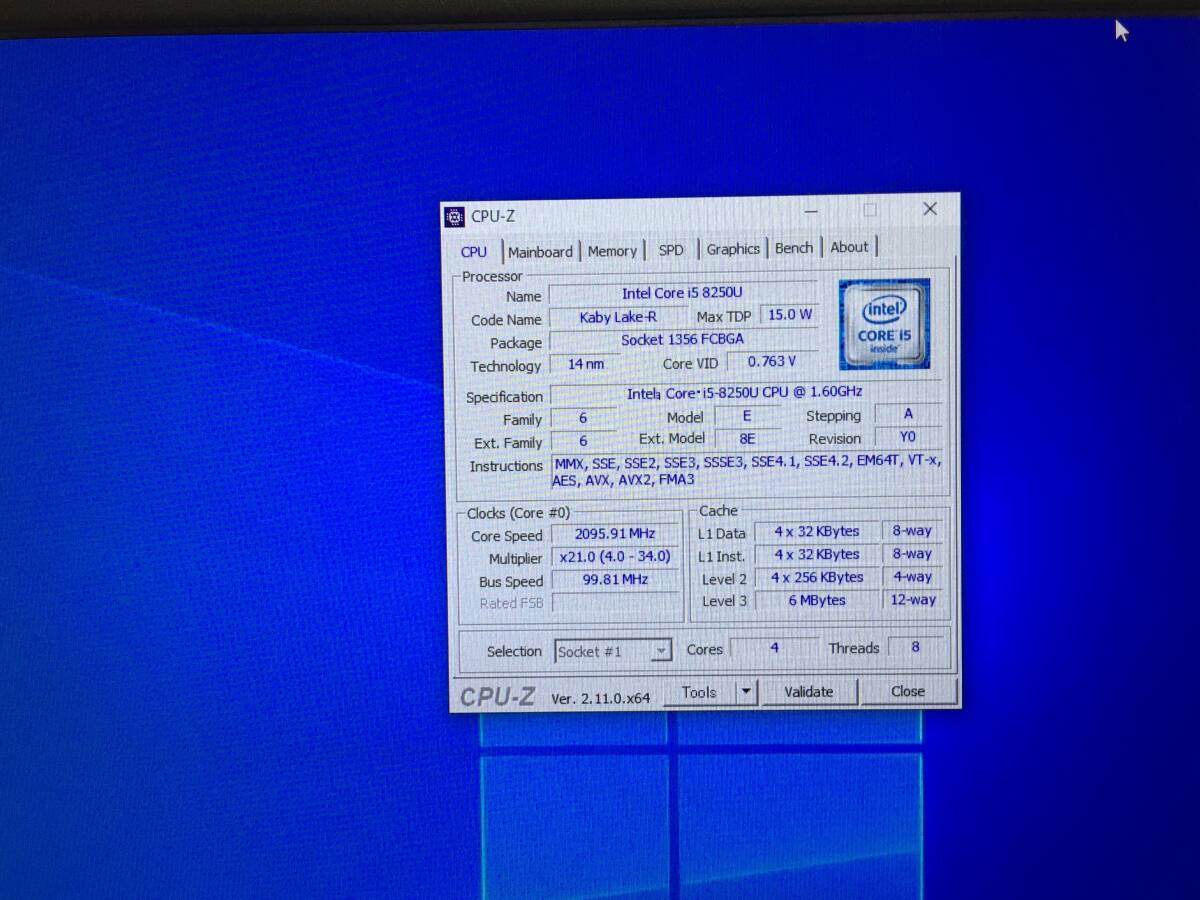Image resolution: width=1200 pixels, height=900 pixels.
Task: Minimize the CPU-Z window
Action: click(x=811, y=211)
